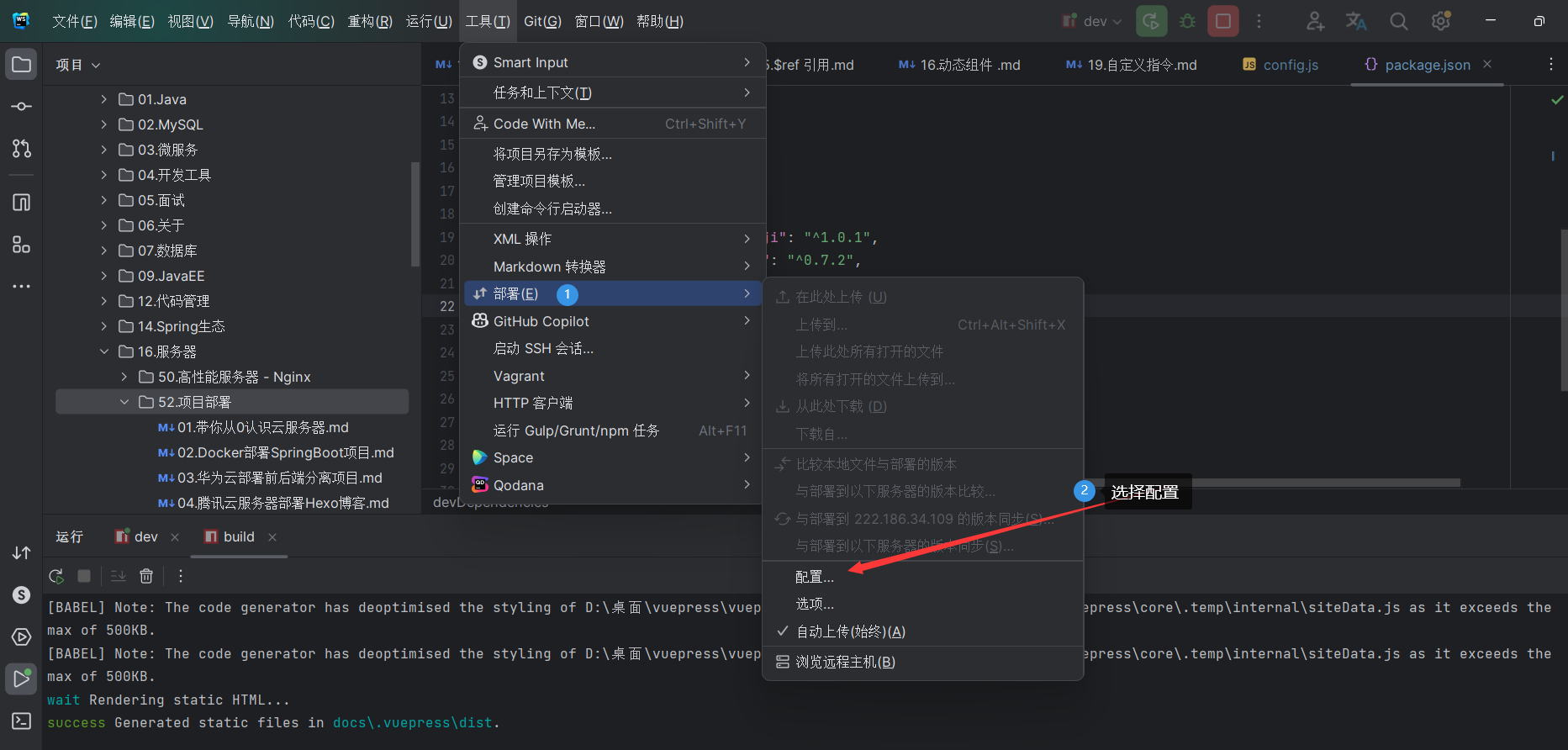Stop the running dev configuration
This screenshot has width=1568, height=750.
tap(1223, 21)
